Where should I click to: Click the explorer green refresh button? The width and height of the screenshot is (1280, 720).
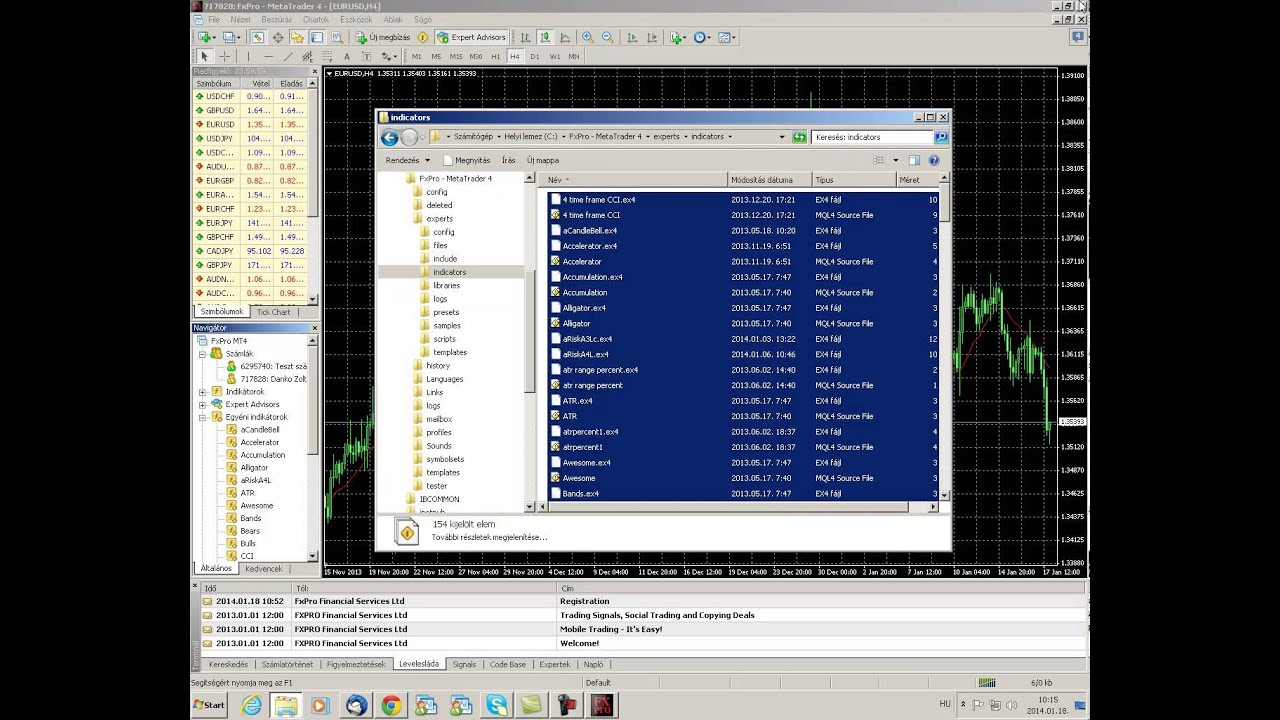click(x=799, y=137)
